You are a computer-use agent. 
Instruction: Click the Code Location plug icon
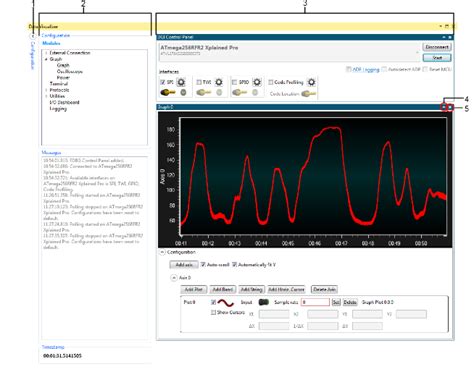pyautogui.click(x=308, y=94)
